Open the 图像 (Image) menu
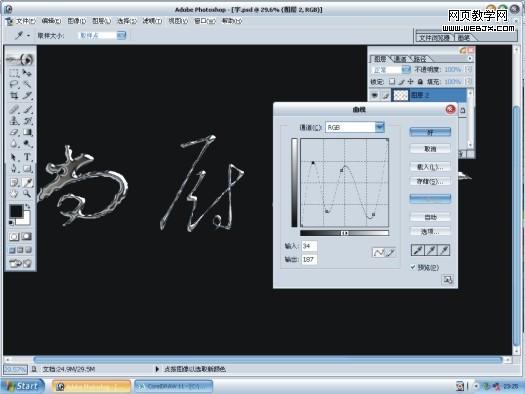Screen dimensions: 525x394 77,21
